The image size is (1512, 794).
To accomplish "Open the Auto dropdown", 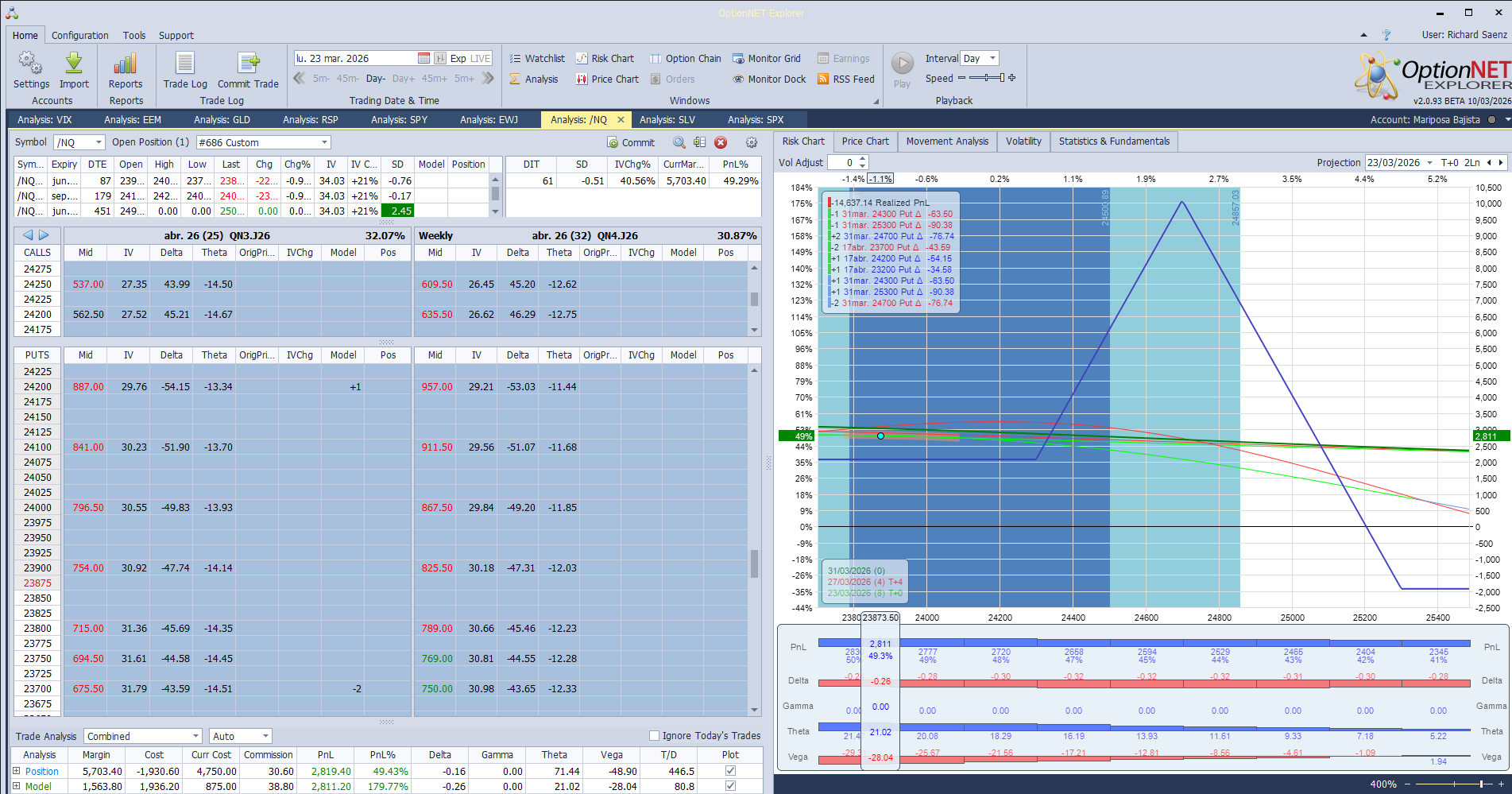I will tap(265, 736).
